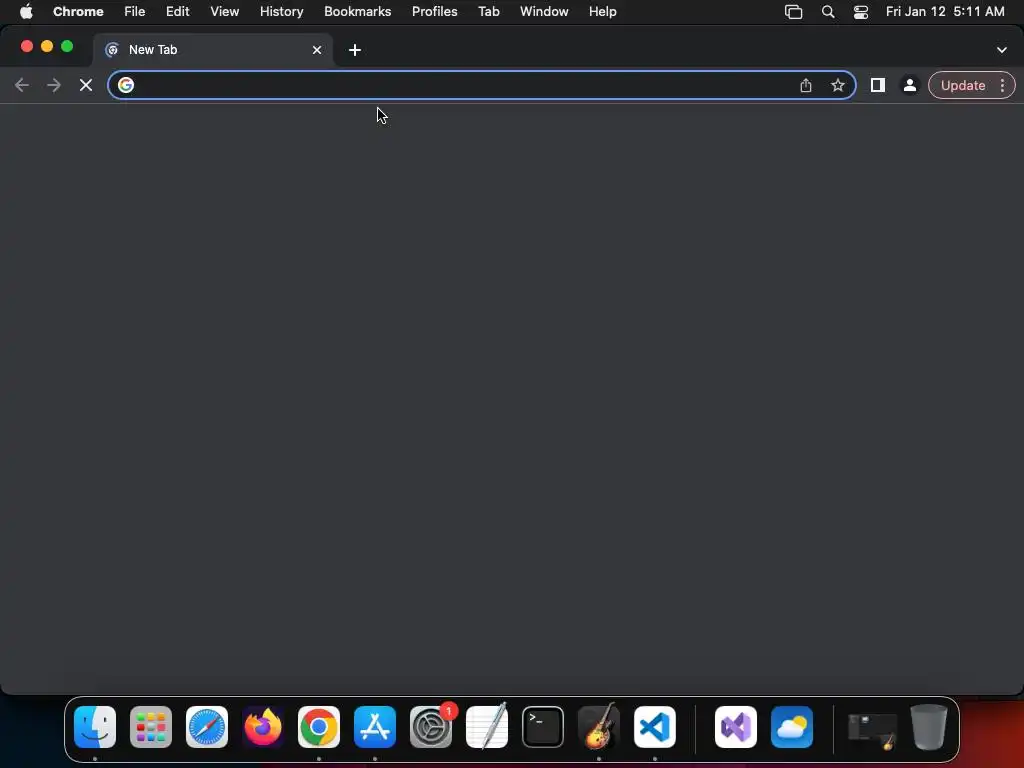Image resolution: width=1024 pixels, height=768 pixels.
Task: Open the Profiles menu
Action: [435, 12]
